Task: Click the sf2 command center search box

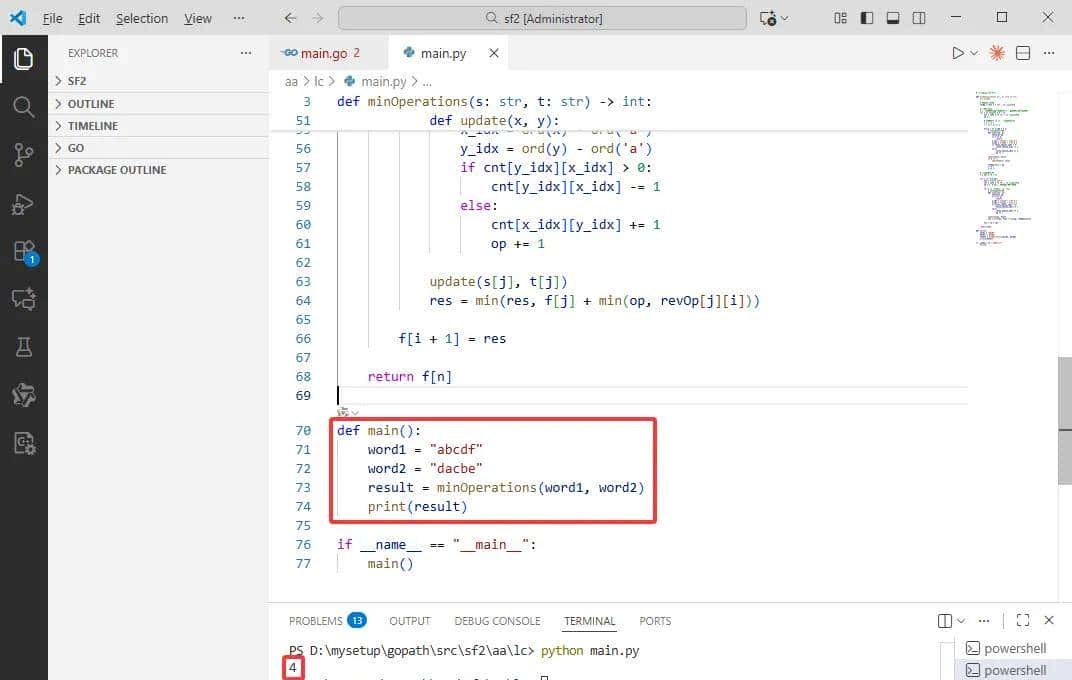Action: (542, 18)
